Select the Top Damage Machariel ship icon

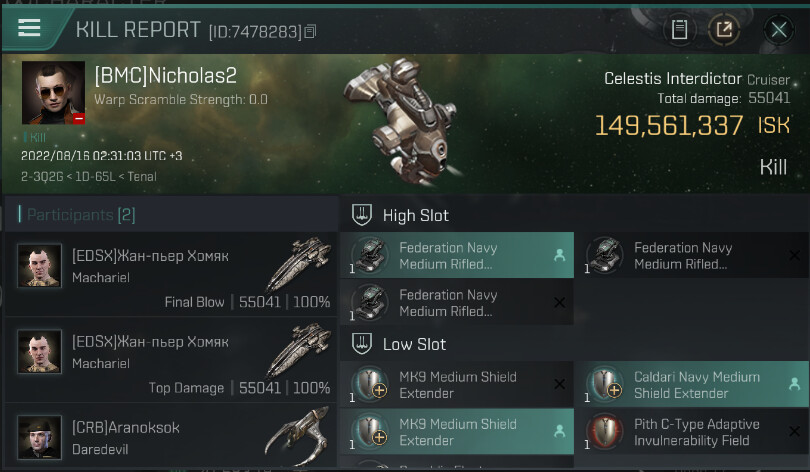click(x=298, y=351)
